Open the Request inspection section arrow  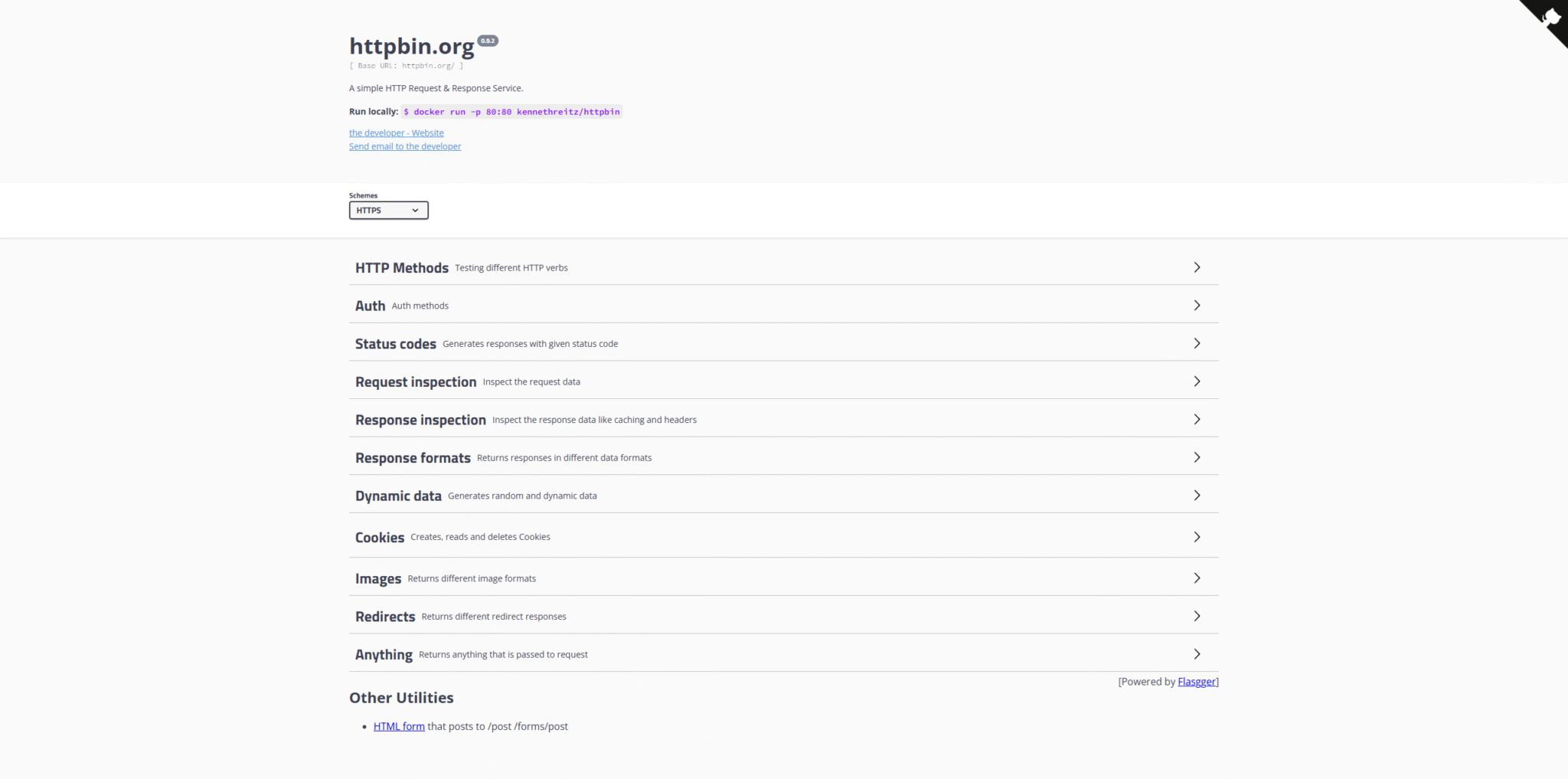pos(1197,381)
